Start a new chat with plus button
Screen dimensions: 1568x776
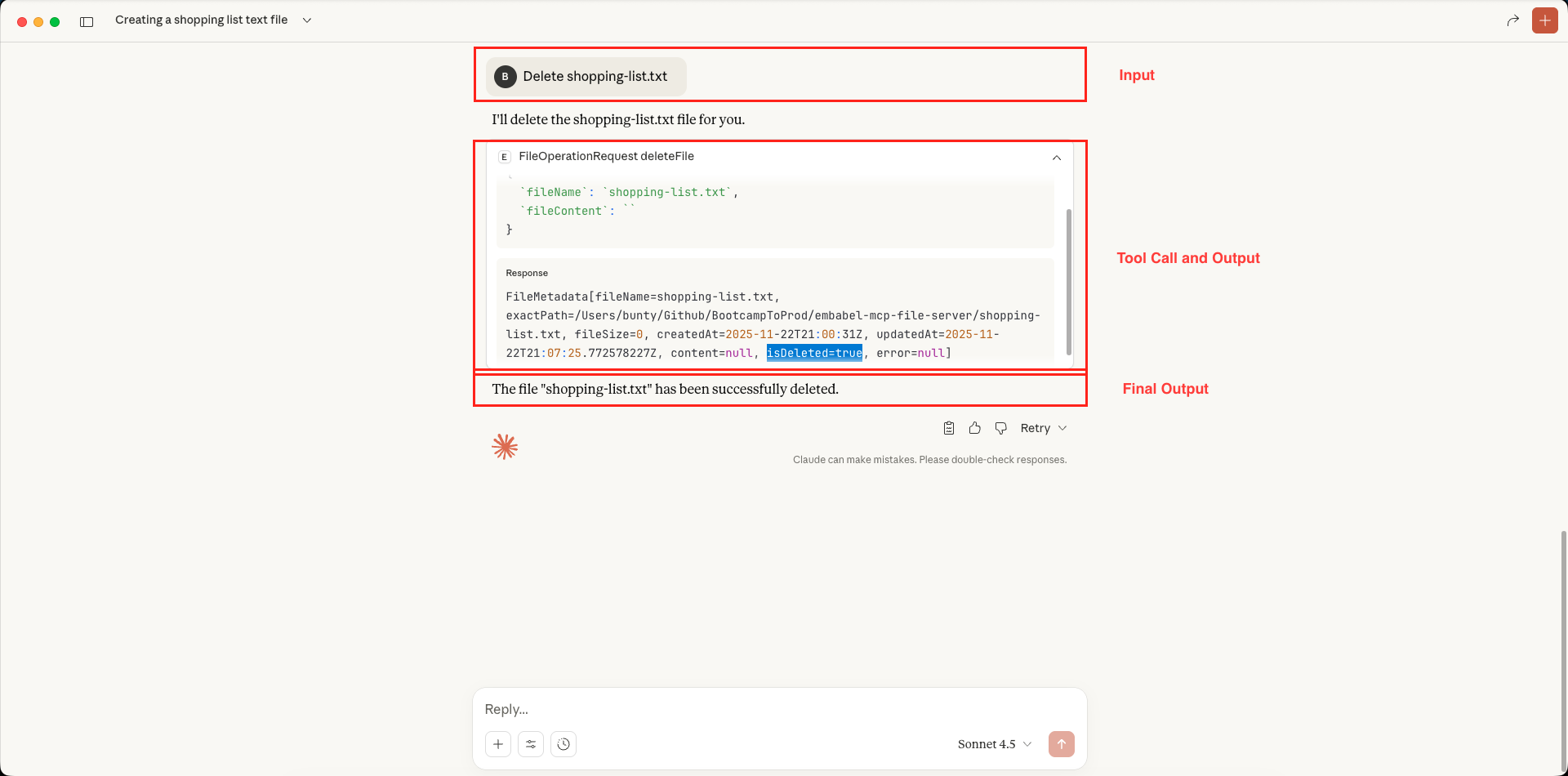click(x=1544, y=20)
